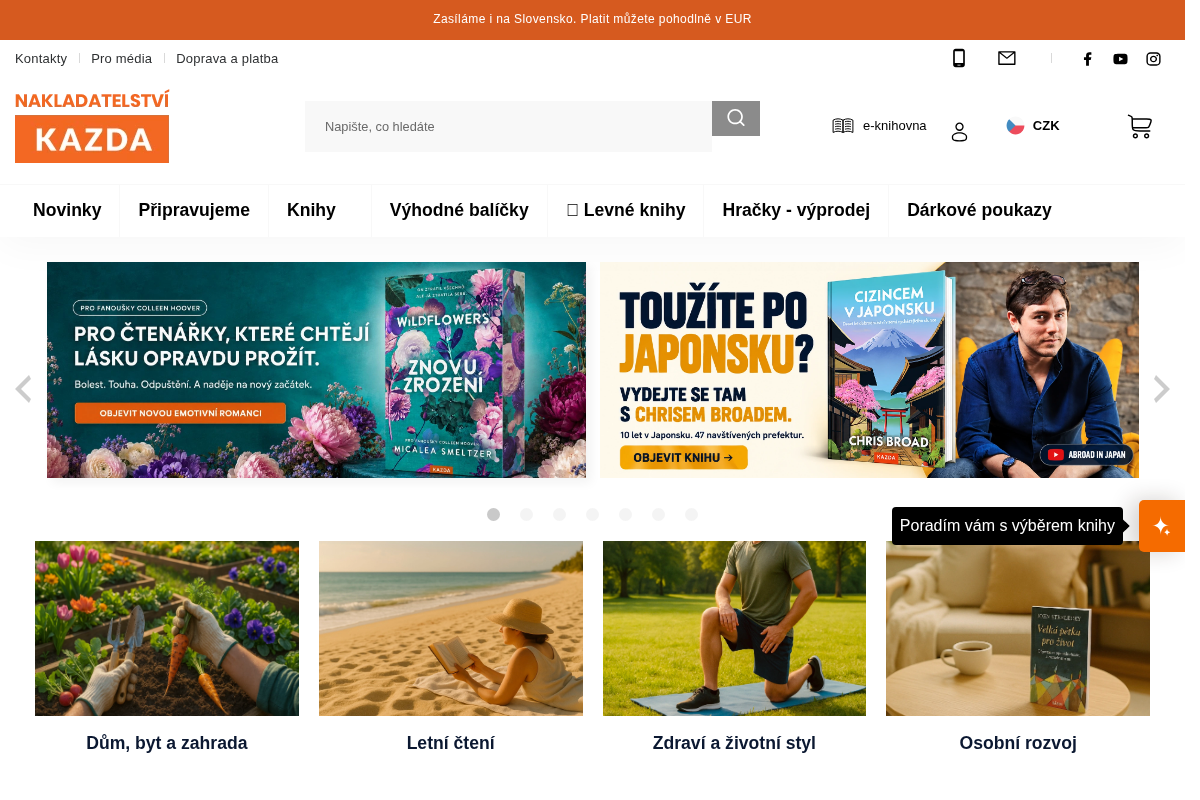This screenshot has height=800, width=1200.
Task: Open the shopping cart icon
Action: click(x=1140, y=126)
